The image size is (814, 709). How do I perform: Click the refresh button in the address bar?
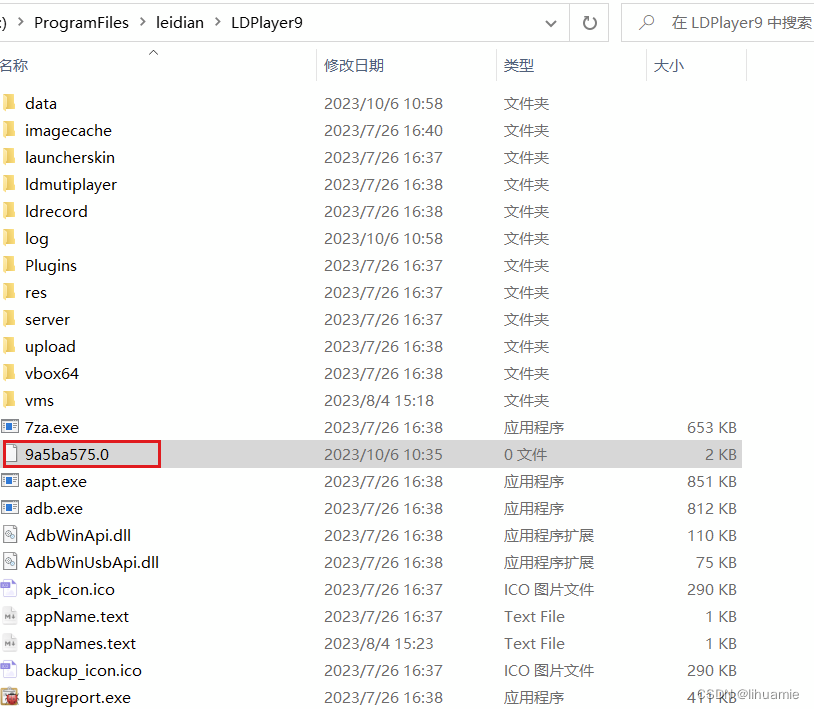tap(589, 23)
